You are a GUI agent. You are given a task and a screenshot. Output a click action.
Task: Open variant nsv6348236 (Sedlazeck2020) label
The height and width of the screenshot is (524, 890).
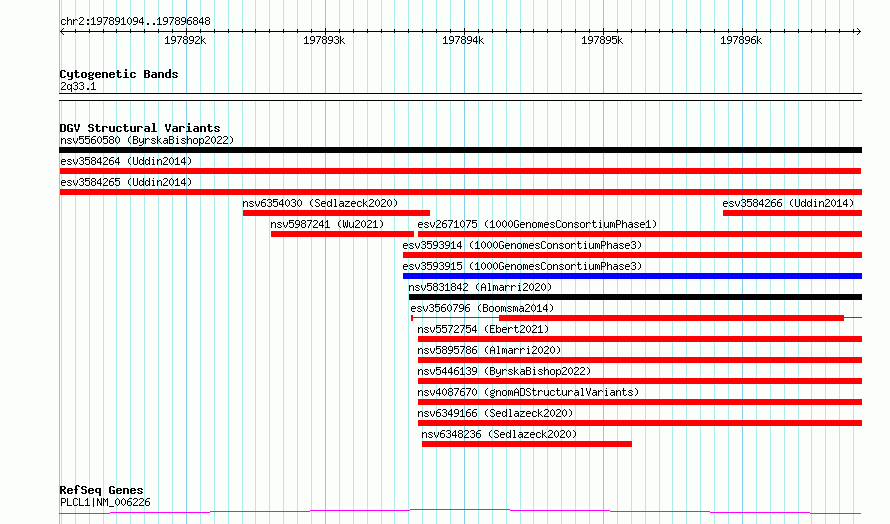[499, 434]
